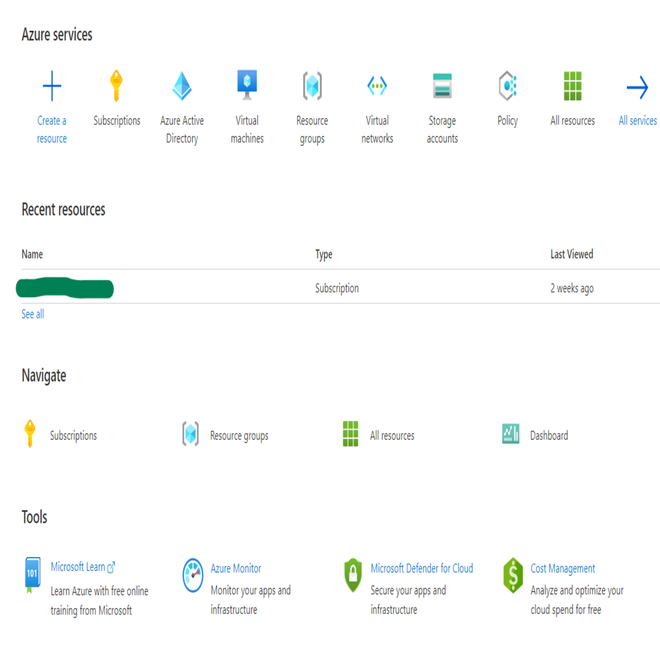
Task: Open Microsoft Defender for Cloud link
Action: click(x=421, y=569)
